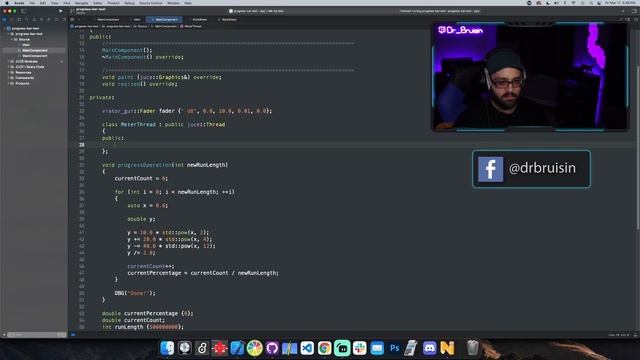
Task: Open Google Chrome from the Dock
Action: click(x=324, y=348)
